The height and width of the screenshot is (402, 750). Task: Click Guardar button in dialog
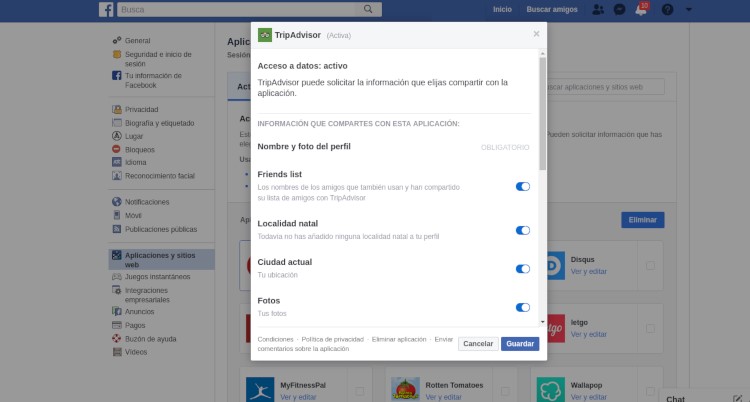click(x=520, y=344)
